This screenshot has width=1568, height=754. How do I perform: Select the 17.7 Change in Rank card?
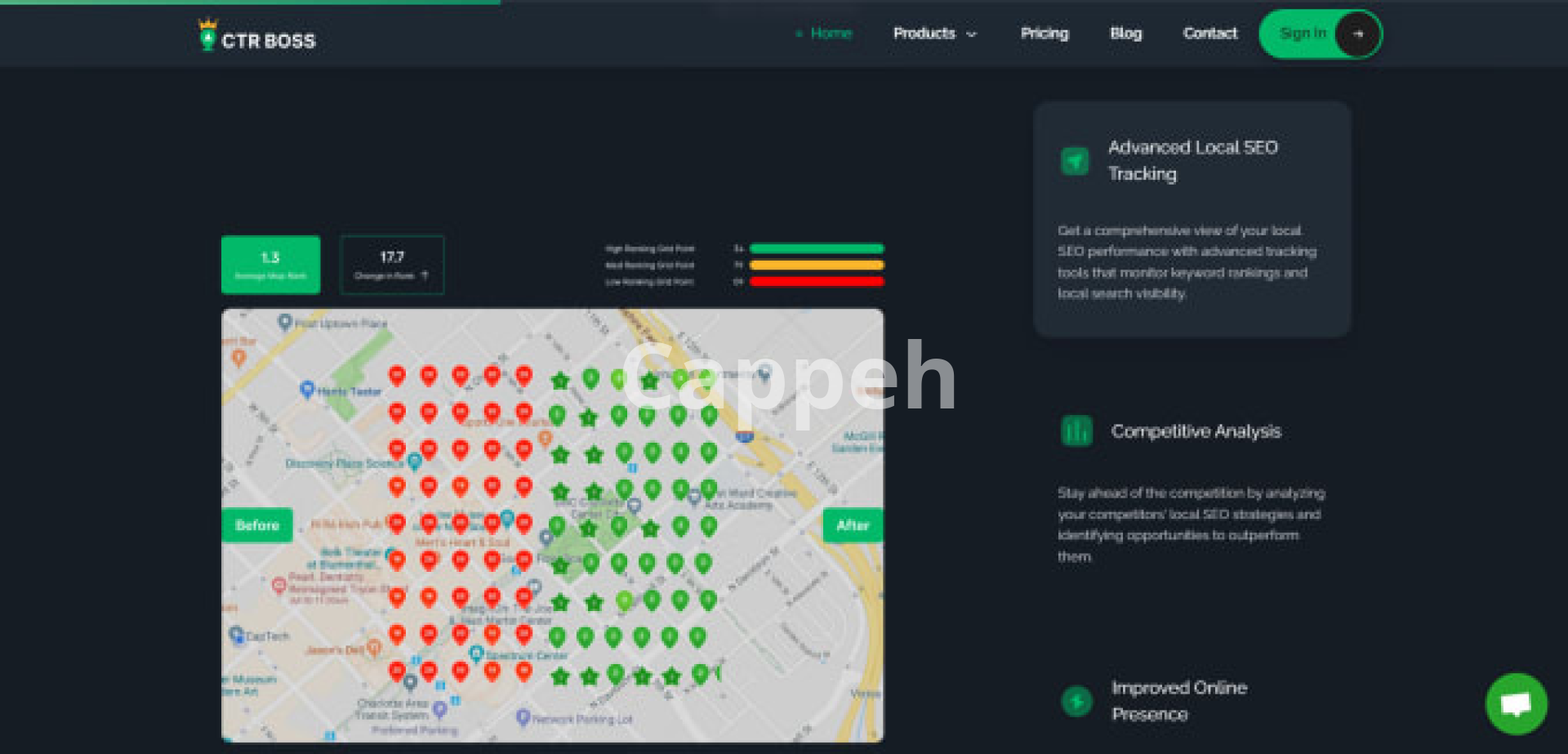392,265
